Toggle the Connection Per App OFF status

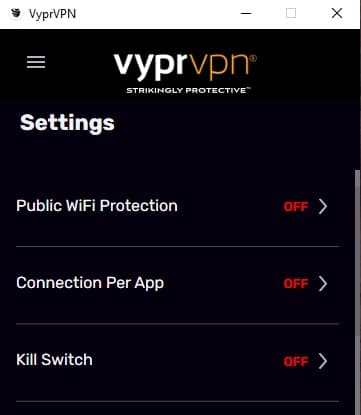pyautogui.click(x=296, y=284)
